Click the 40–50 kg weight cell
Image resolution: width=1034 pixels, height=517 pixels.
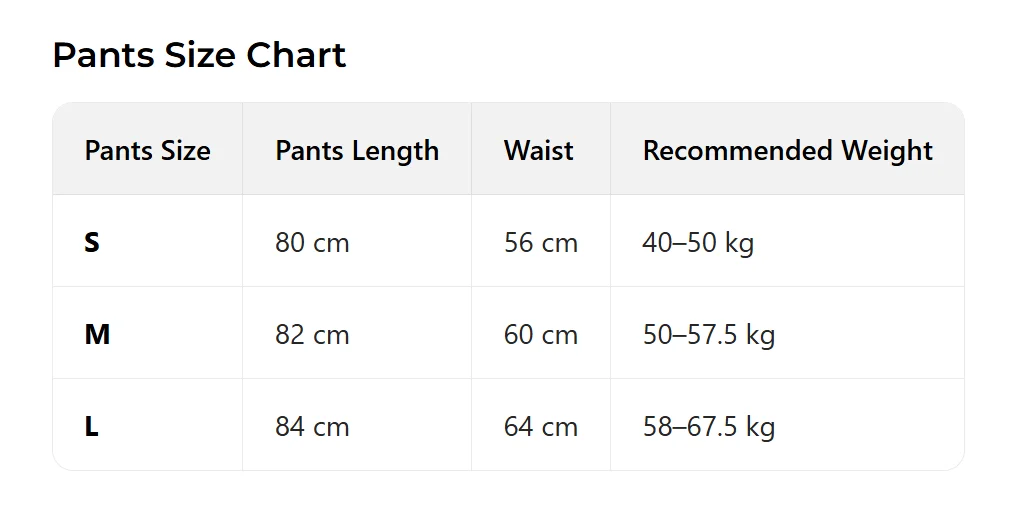point(698,243)
